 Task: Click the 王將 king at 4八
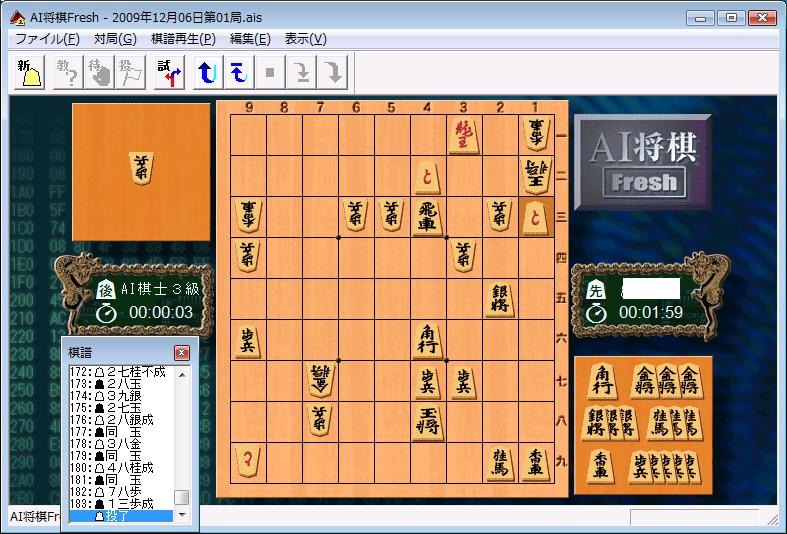[428, 423]
